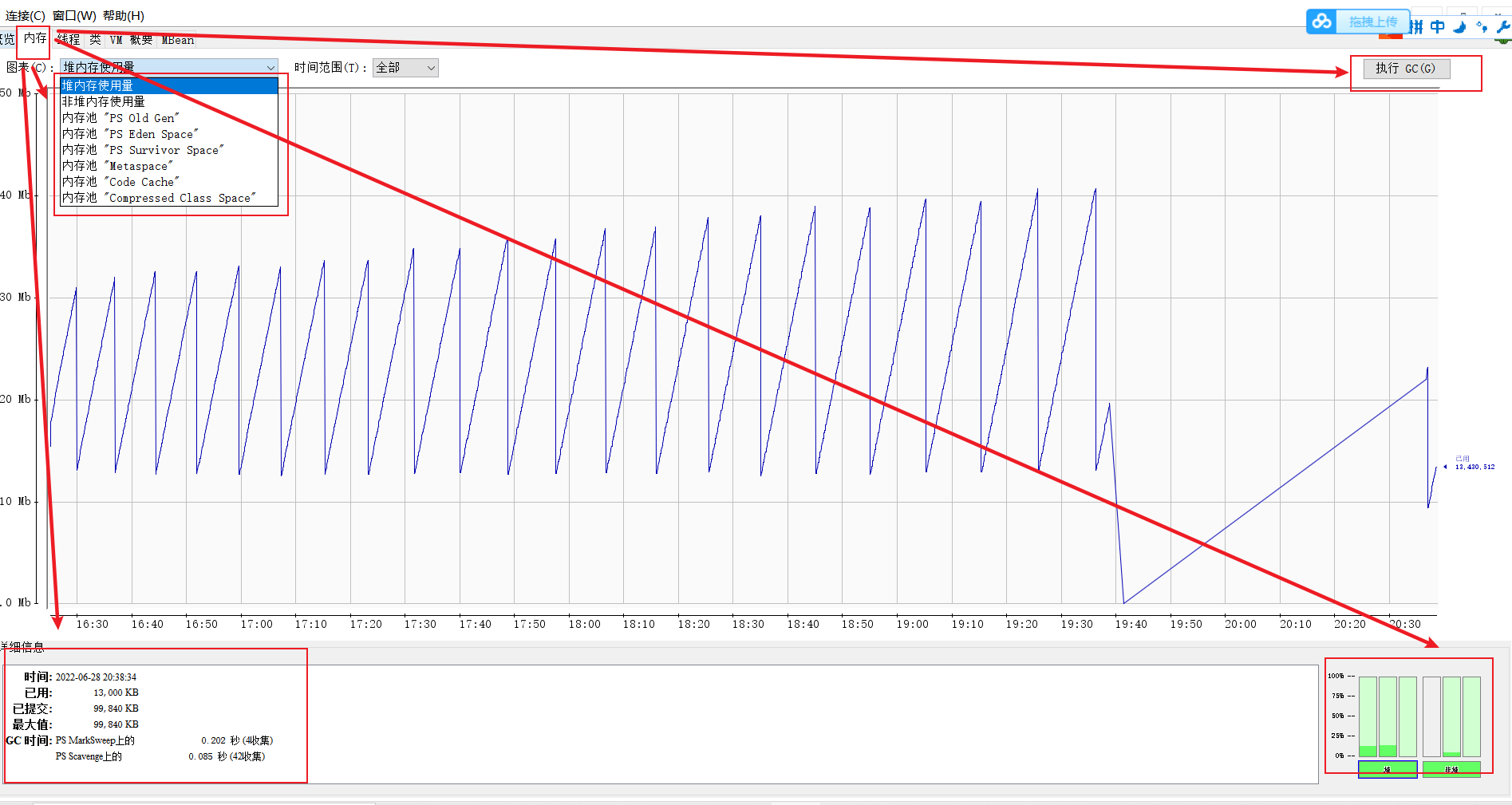1512x805 pixels.
Task: Choose memory pool "Metaspace"
Action: click(169, 166)
